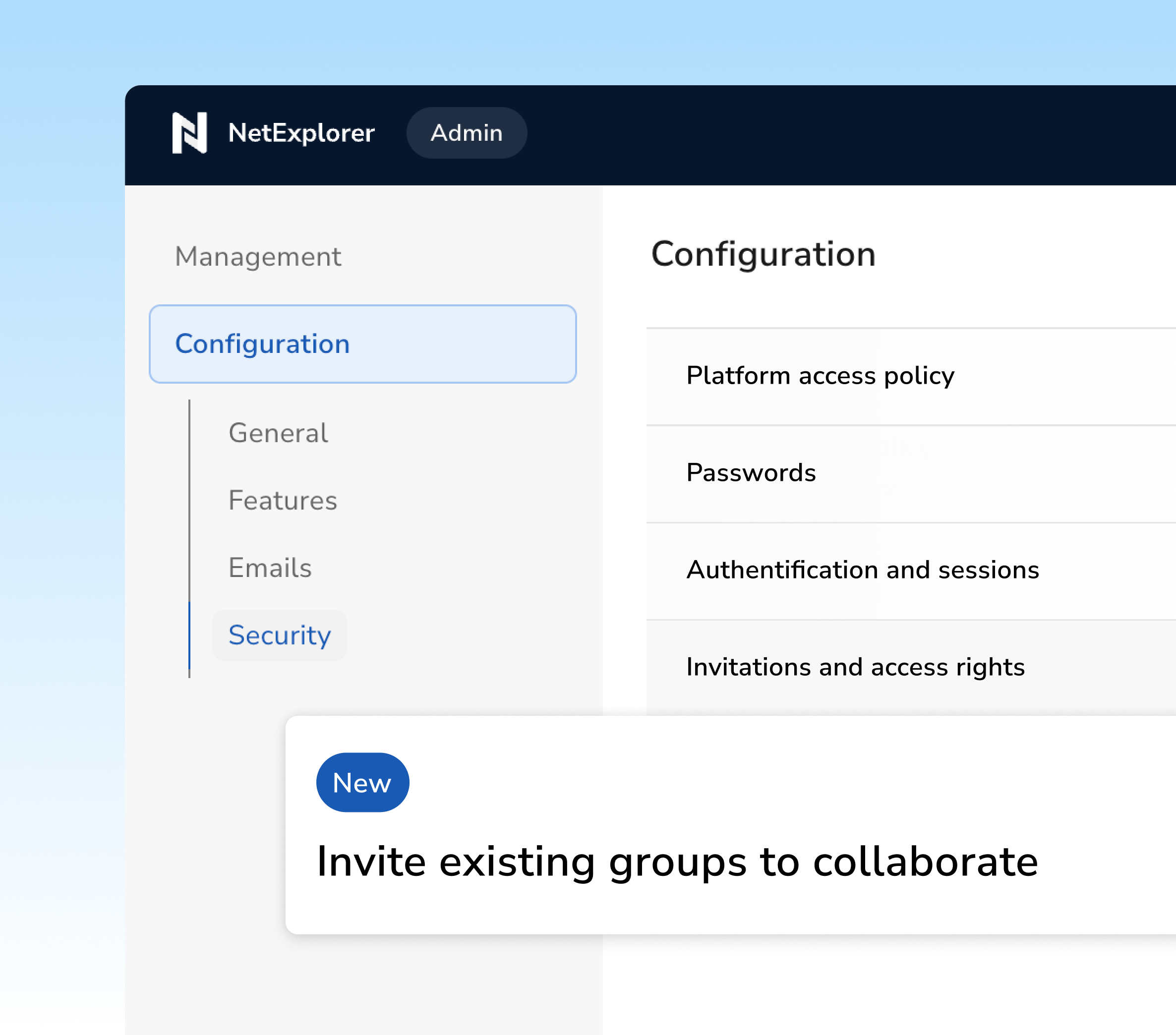Click Invite existing groups to collaborate
This screenshot has height=1035, width=1176.
click(677, 861)
